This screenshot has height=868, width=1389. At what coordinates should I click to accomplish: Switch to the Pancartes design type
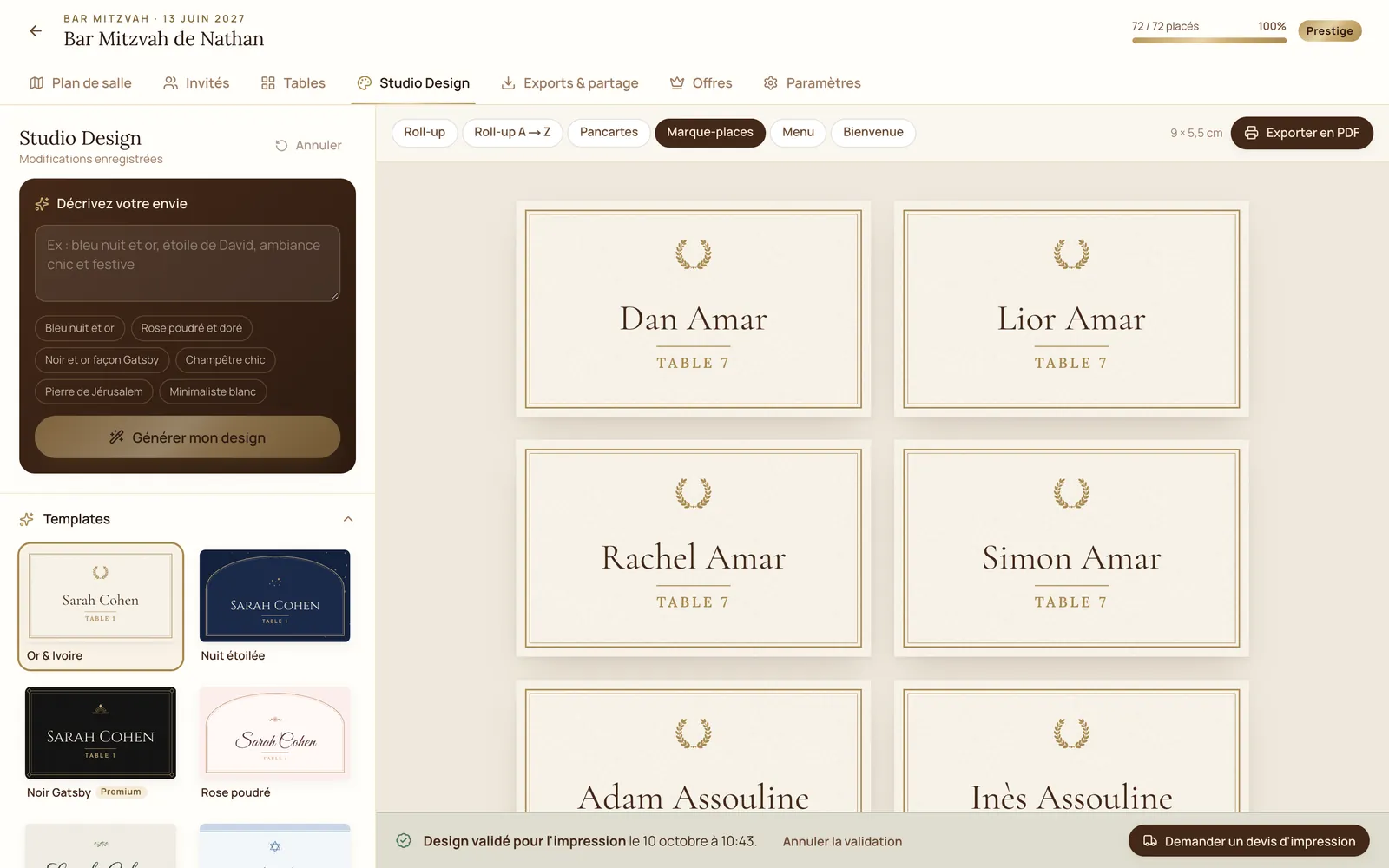(609, 133)
